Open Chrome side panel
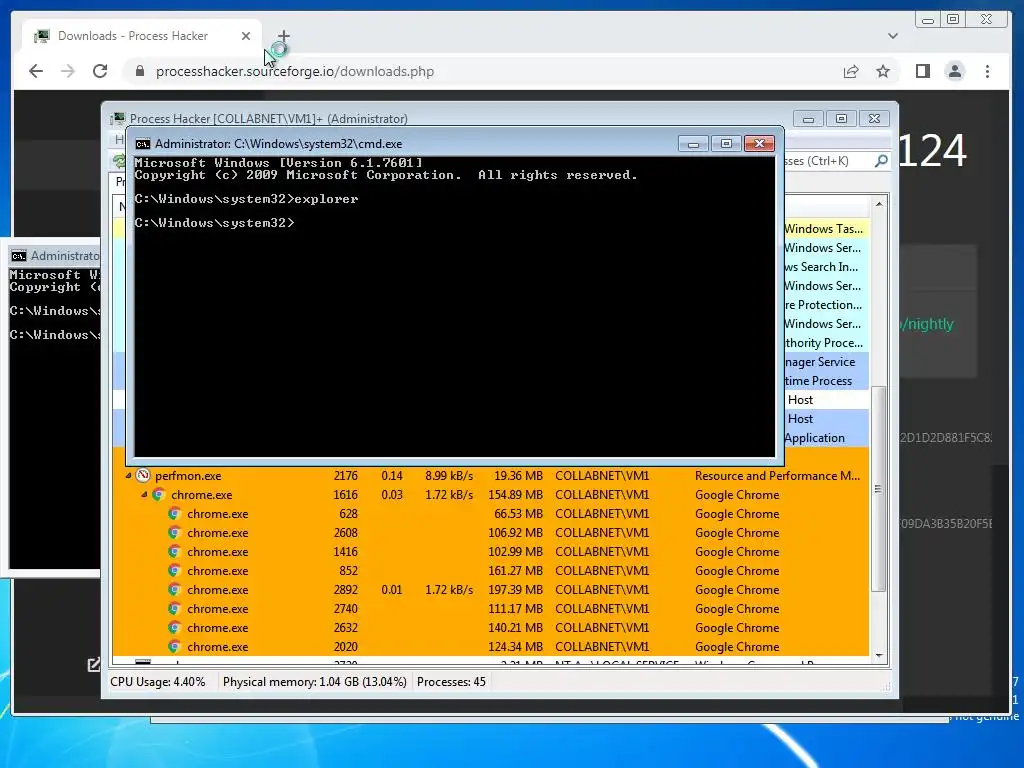This screenshot has width=1024, height=768. 923,71
